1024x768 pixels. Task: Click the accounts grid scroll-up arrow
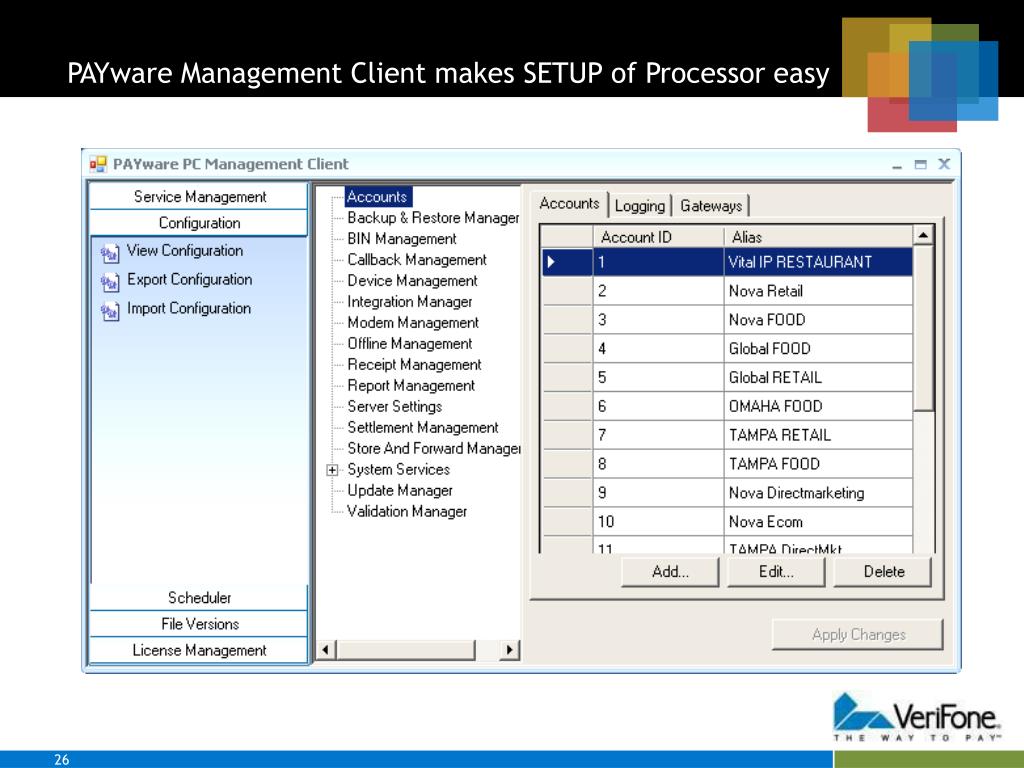923,235
